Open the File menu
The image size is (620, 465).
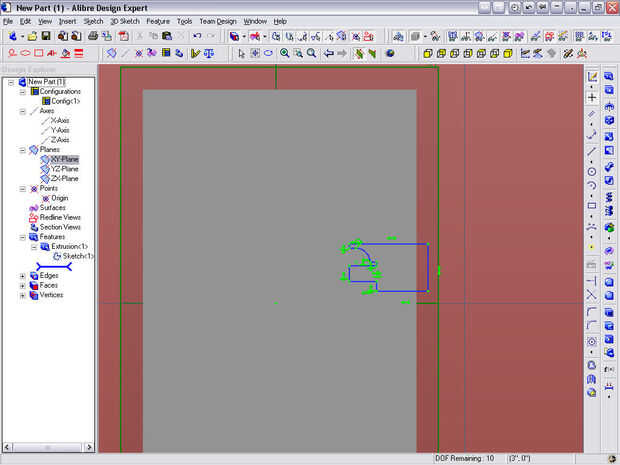[8, 21]
